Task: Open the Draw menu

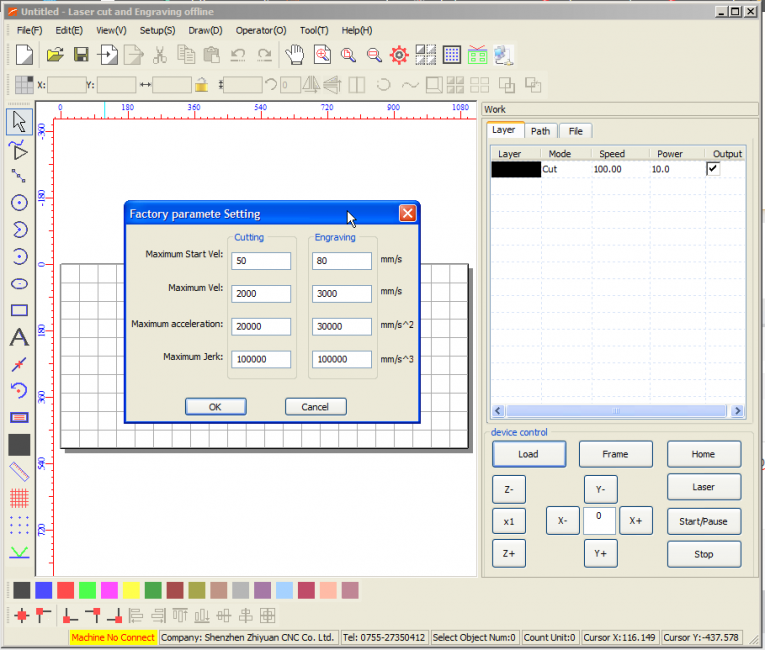Action: coord(205,30)
